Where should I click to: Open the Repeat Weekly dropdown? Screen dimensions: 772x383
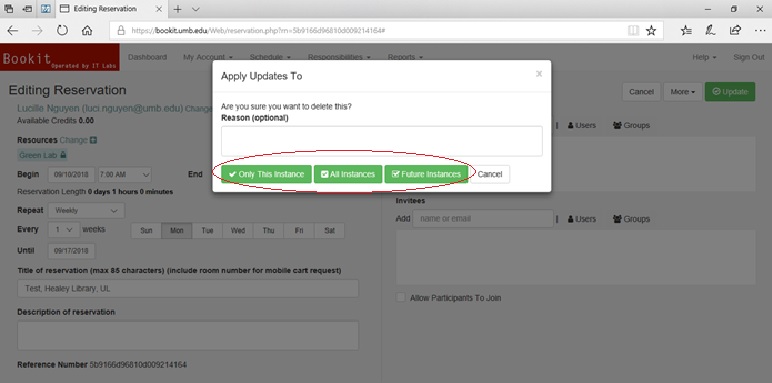point(86,210)
